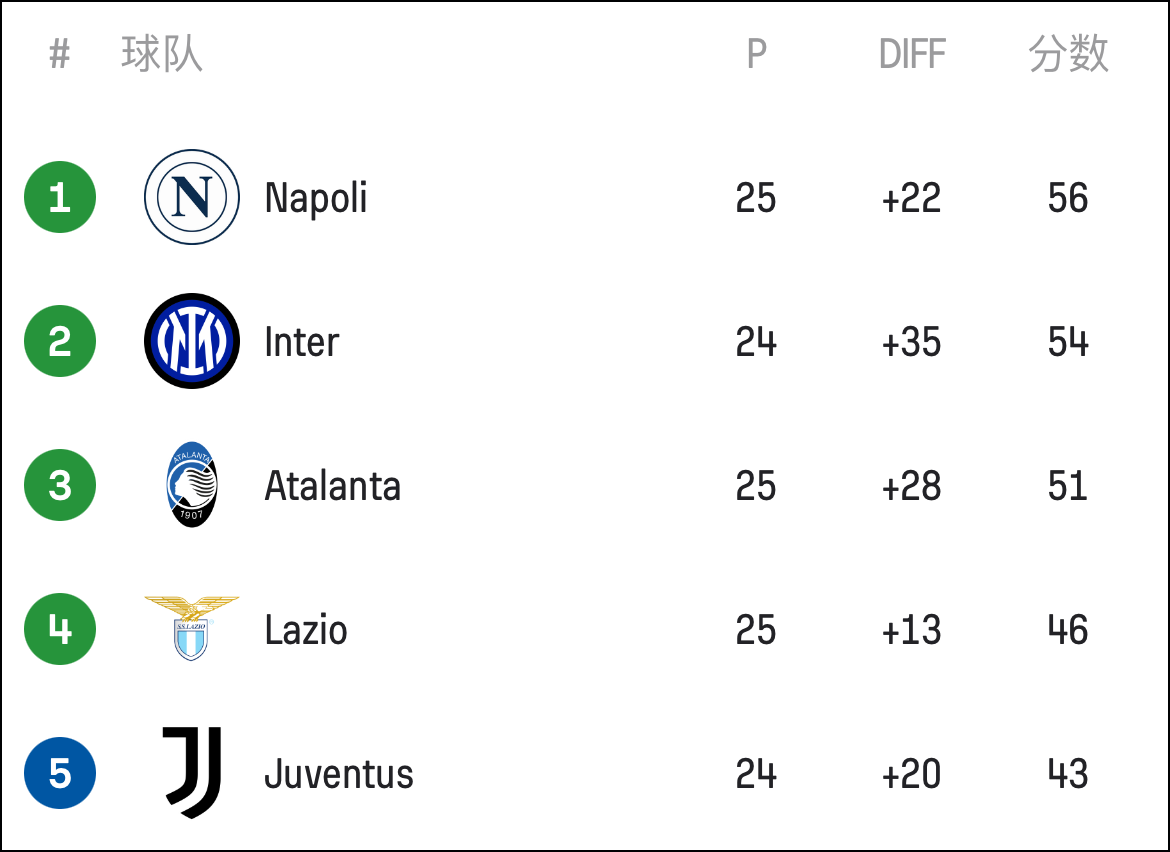Open the Juventus team name link
The image size is (1170, 852).
click(x=339, y=774)
